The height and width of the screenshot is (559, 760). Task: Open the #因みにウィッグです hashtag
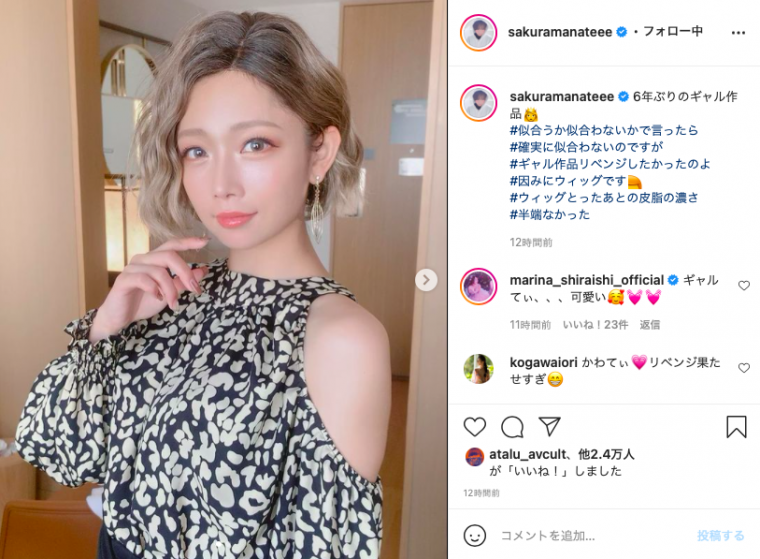(x=568, y=181)
